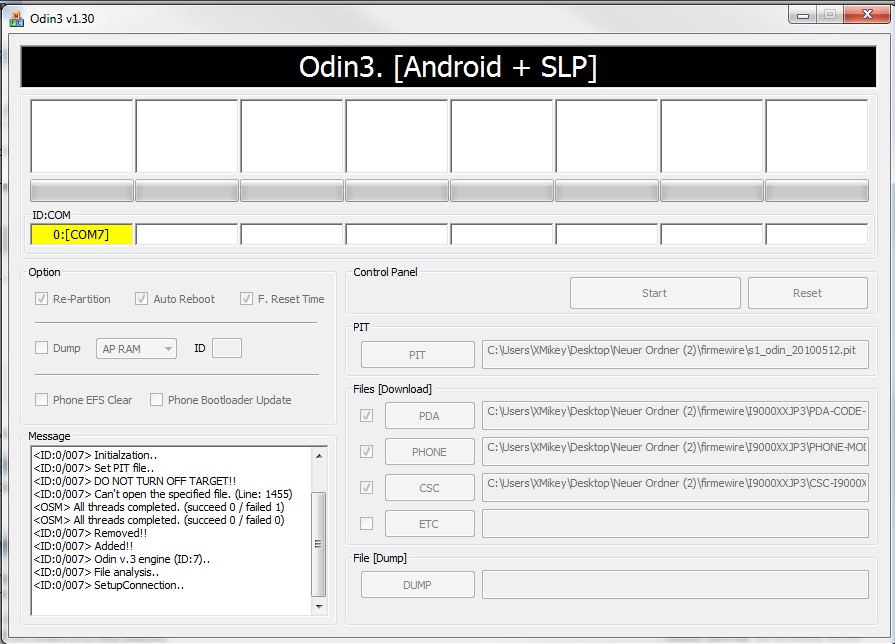Click the CSC file path field
The height and width of the screenshot is (644, 895).
point(675,488)
